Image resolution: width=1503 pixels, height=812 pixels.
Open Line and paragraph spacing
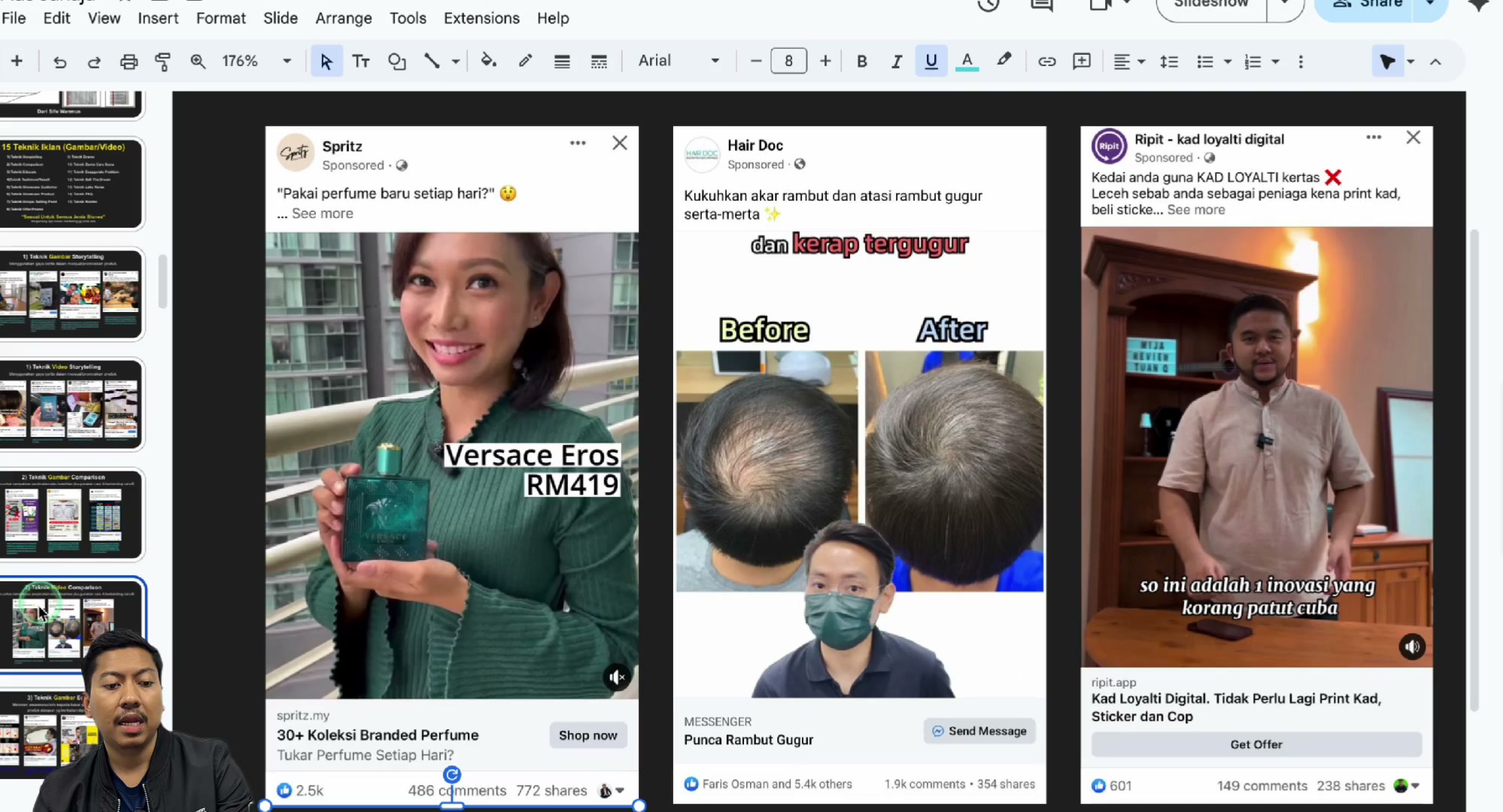pyautogui.click(x=1169, y=62)
